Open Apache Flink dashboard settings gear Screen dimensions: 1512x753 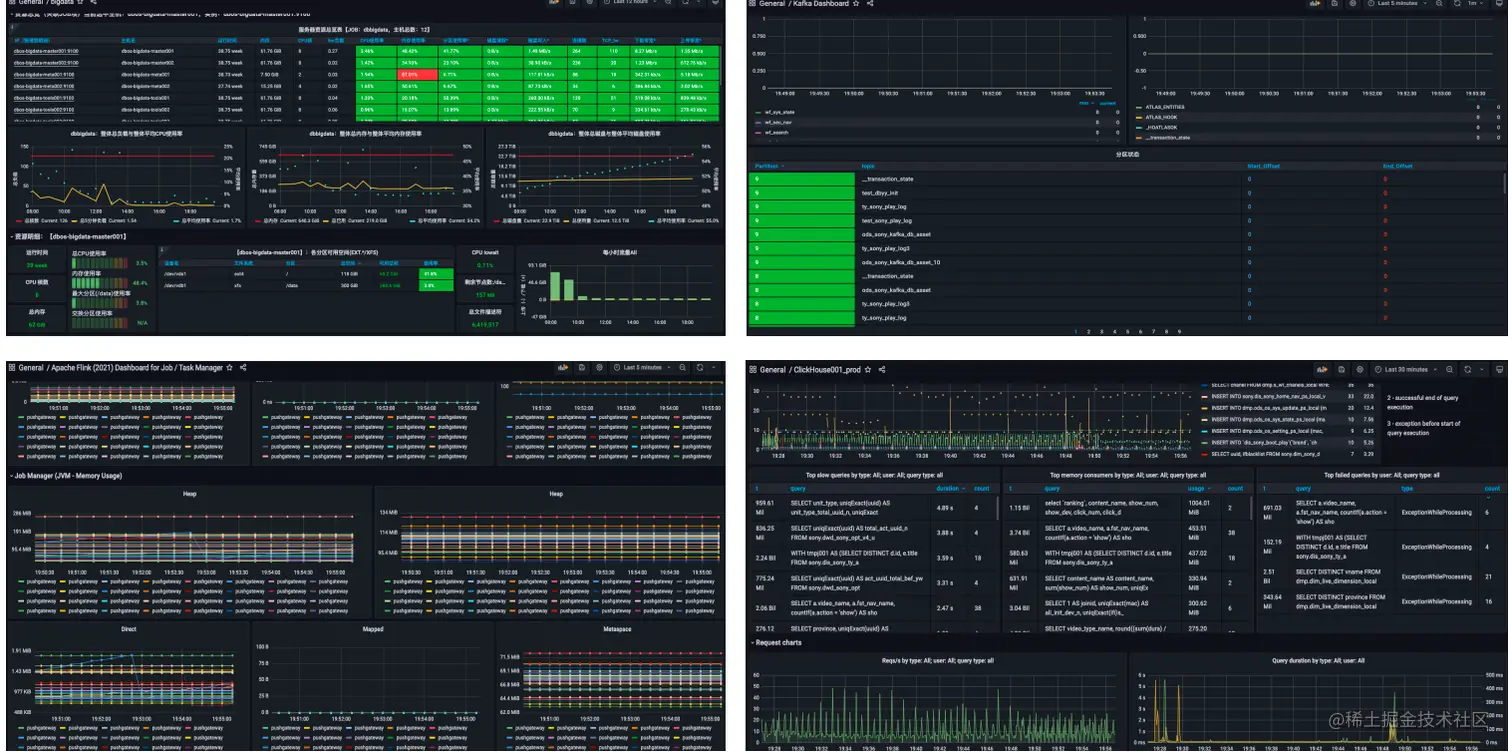point(599,368)
